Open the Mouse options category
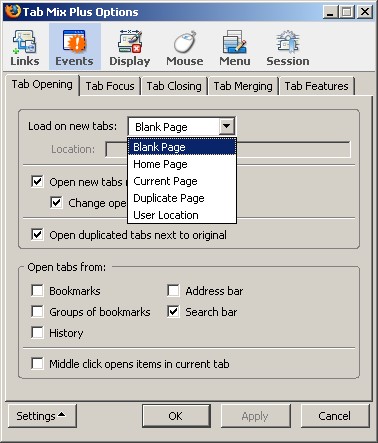The image size is (378, 443). click(x=185, y=47)
